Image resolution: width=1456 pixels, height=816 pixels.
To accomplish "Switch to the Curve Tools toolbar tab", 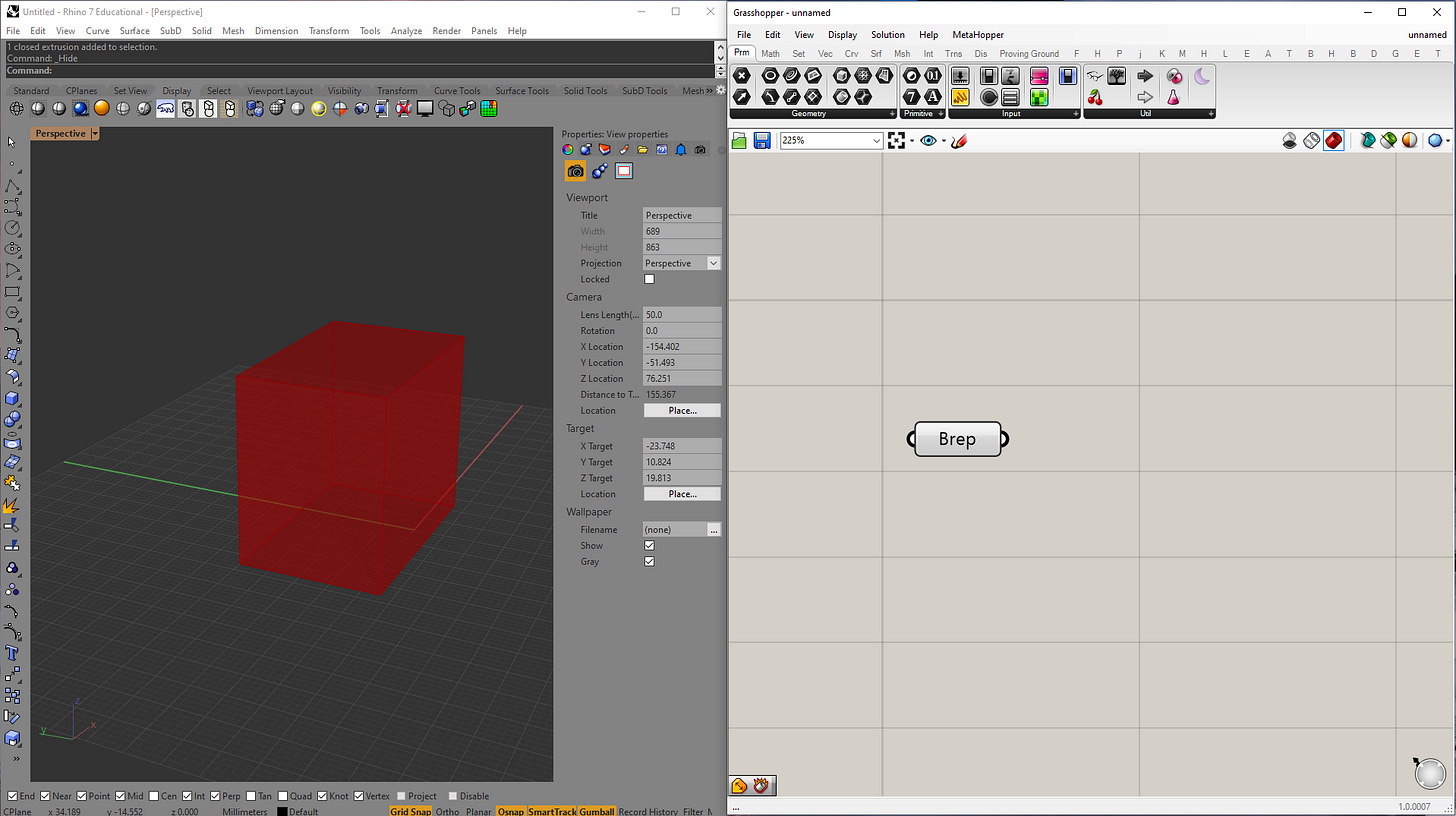I will click(x=457, y=91).
